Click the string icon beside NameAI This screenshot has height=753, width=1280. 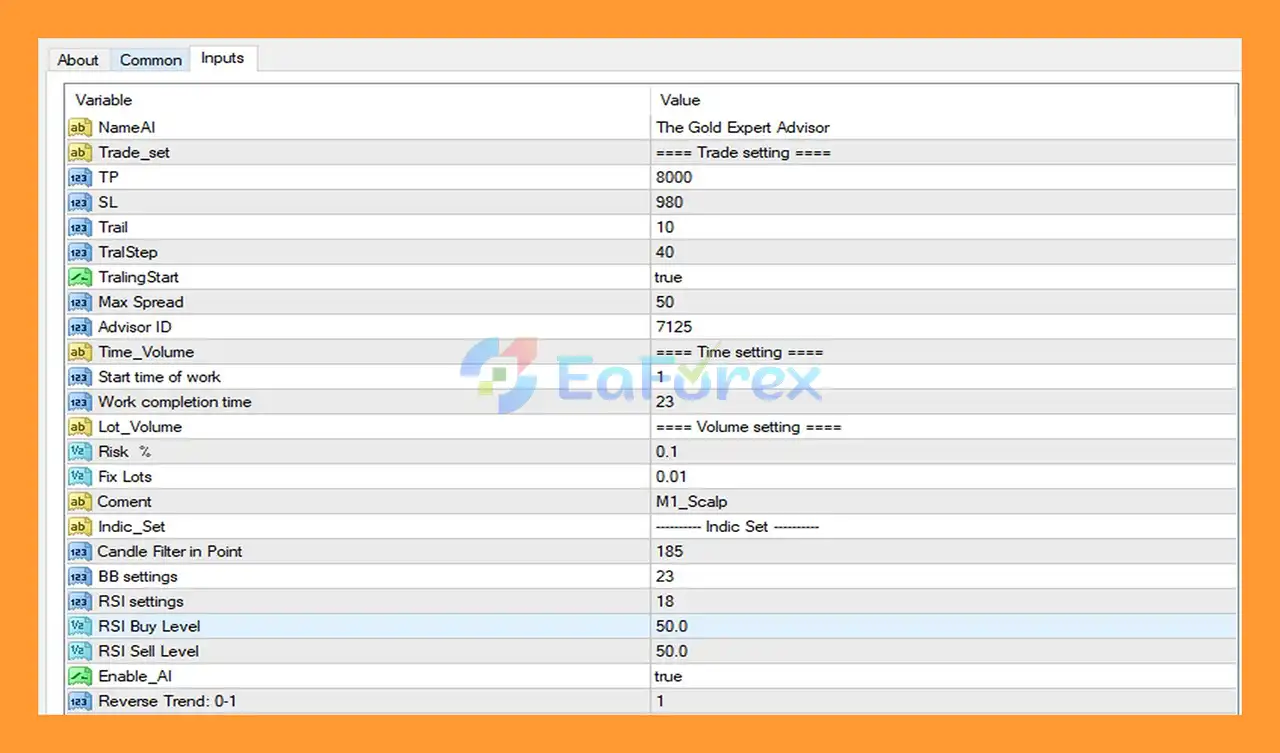[79, 127]
